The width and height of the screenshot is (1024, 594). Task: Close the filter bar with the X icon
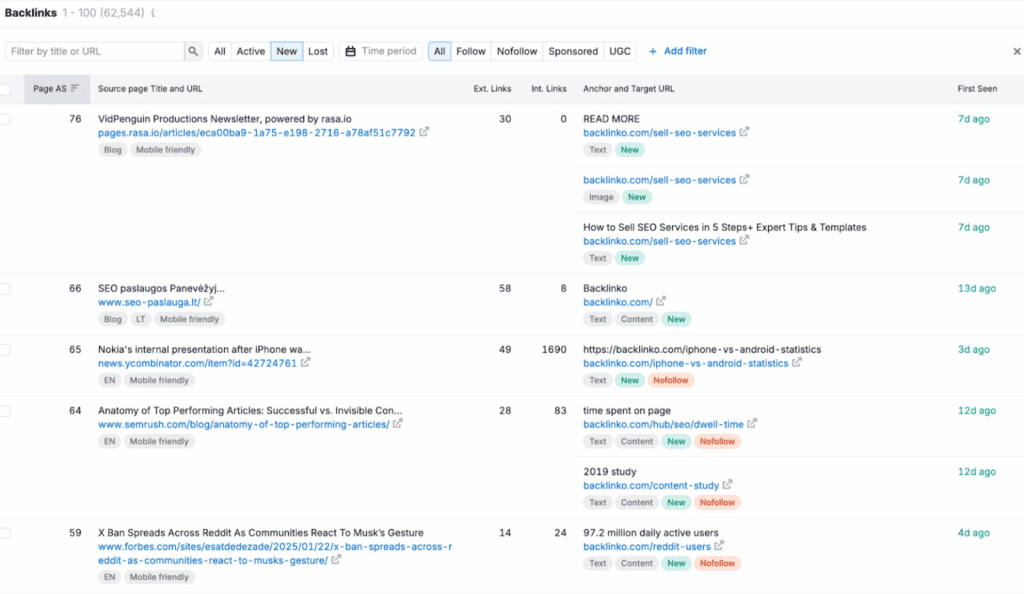(x=1017, y=51)
